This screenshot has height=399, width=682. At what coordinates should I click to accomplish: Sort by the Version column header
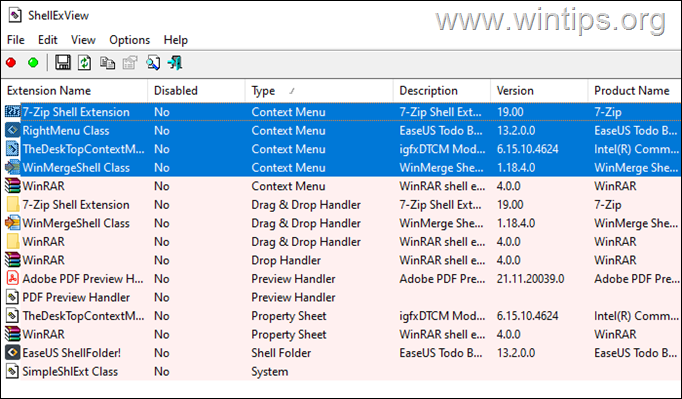[539, 91]
